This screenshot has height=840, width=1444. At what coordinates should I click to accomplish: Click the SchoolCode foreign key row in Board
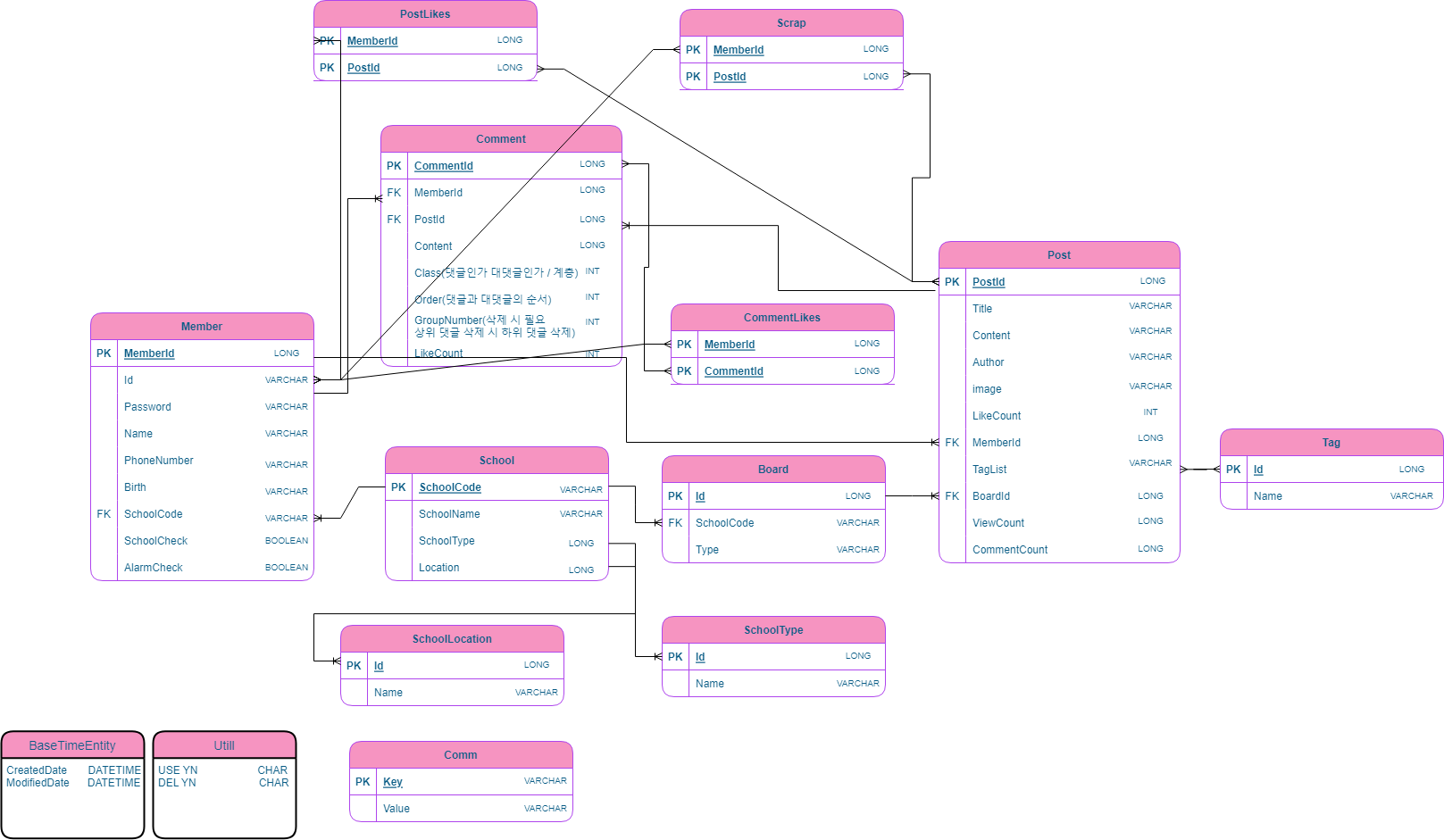pyautogui.click(x=725, y=522)
